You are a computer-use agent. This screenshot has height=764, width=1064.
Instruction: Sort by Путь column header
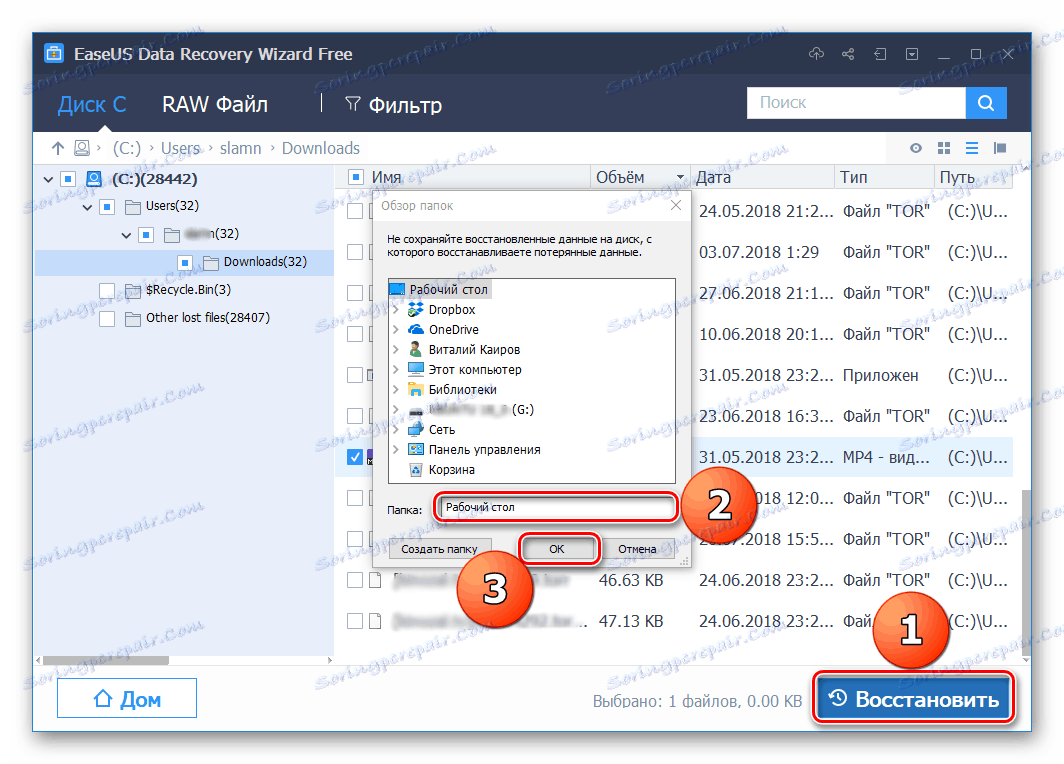click(973, 177)
